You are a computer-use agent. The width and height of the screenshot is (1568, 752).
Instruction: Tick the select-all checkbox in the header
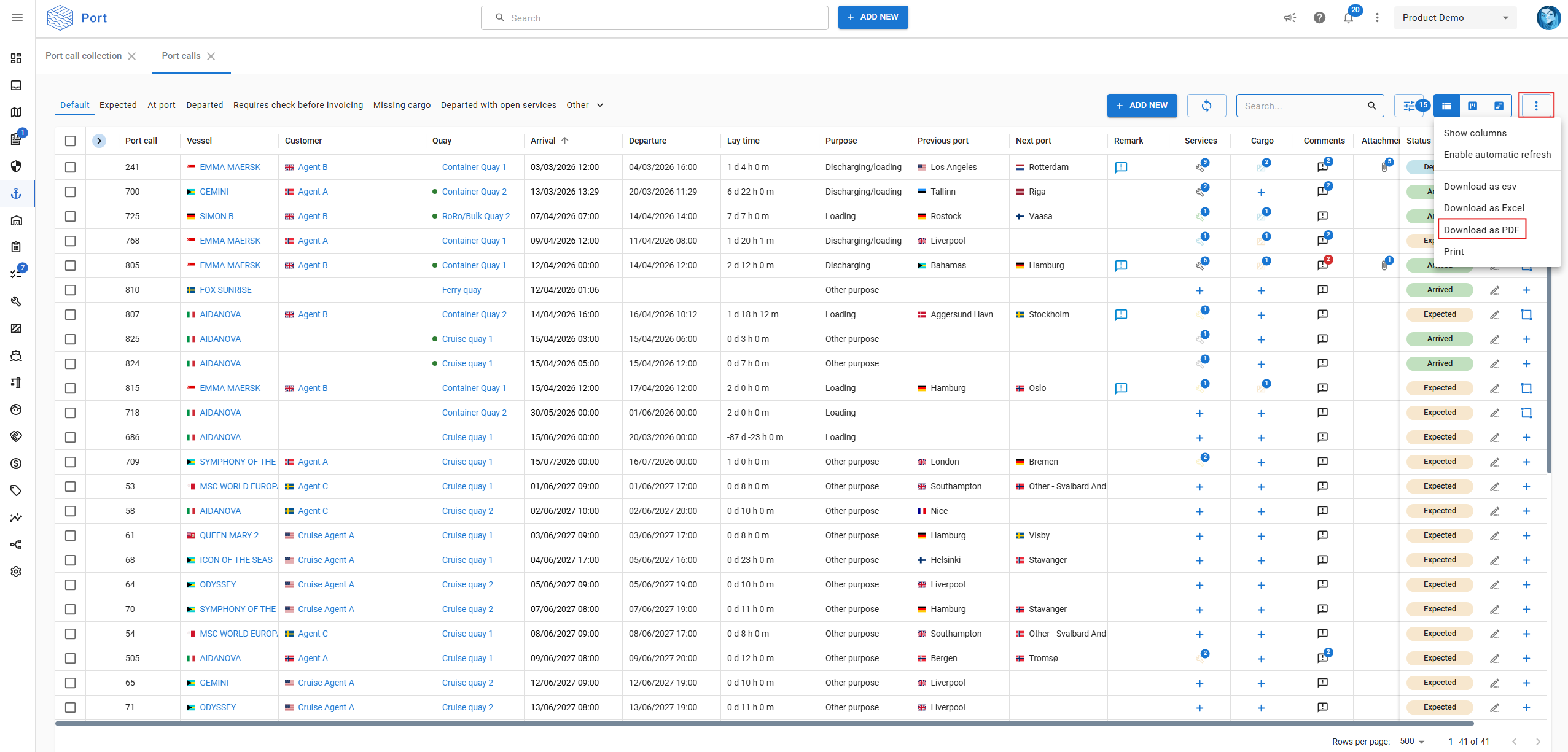tap(71, 141)
